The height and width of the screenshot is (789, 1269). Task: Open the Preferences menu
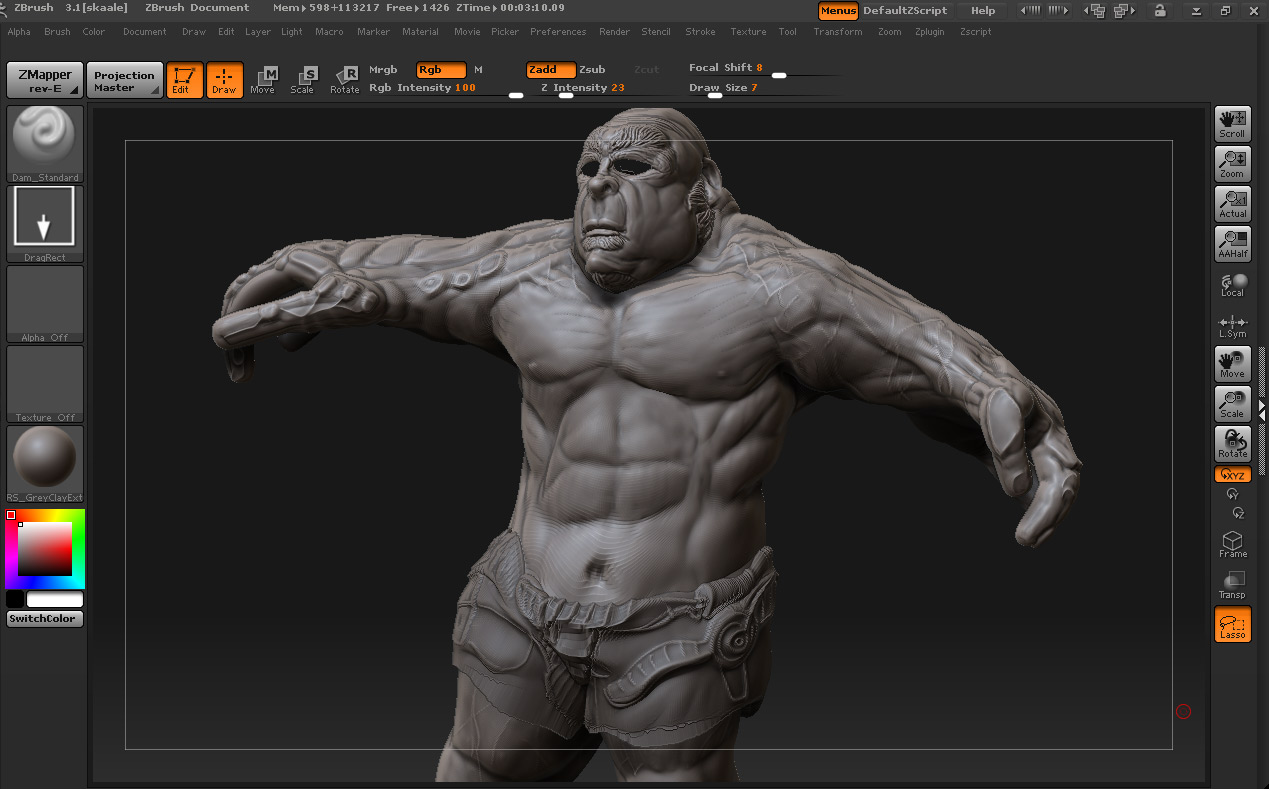[558, 32]
